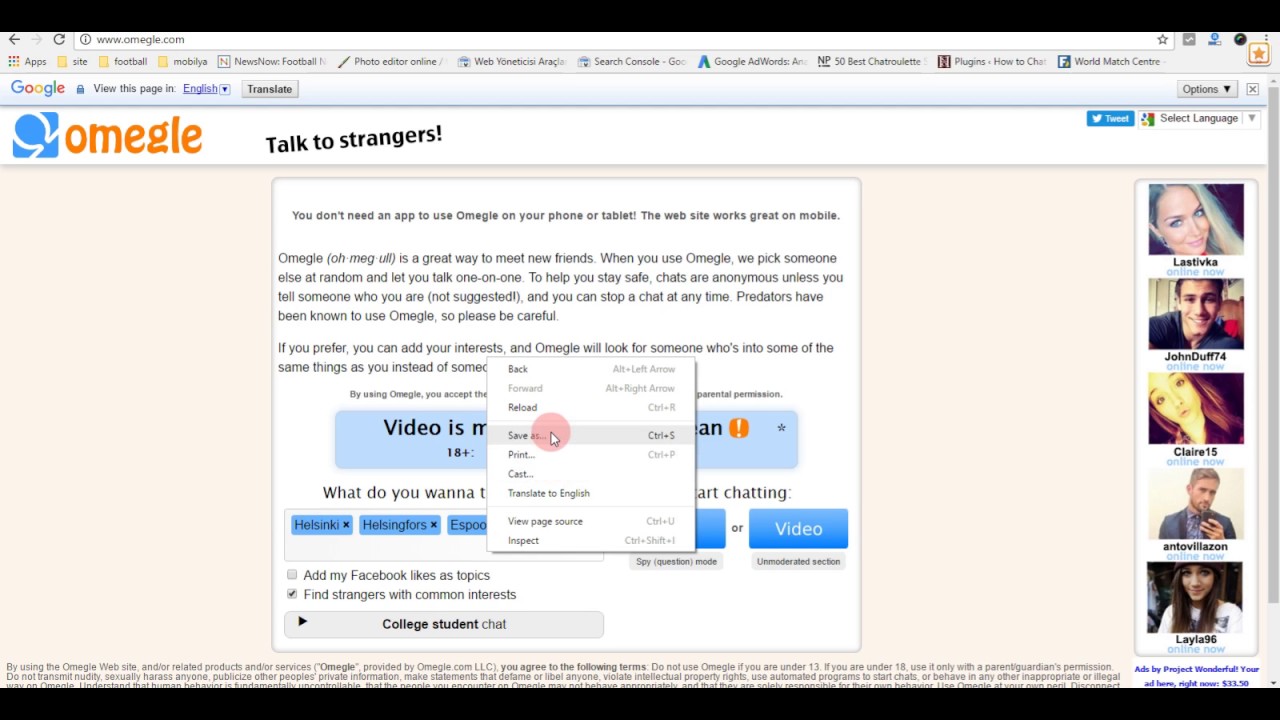Screen dimensions: 1280x720
Task: Choose Inspect in the context menu
Action: 590,540
